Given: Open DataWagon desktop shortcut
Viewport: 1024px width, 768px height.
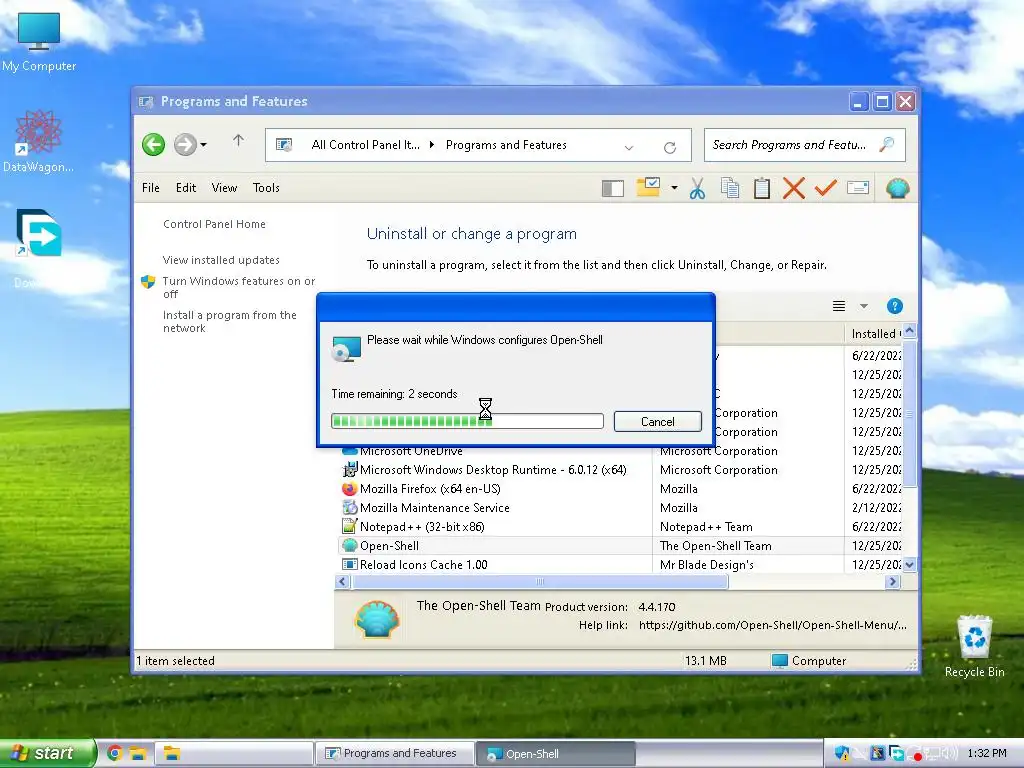Looking at the screenshot, I should (x=38, y=142).
